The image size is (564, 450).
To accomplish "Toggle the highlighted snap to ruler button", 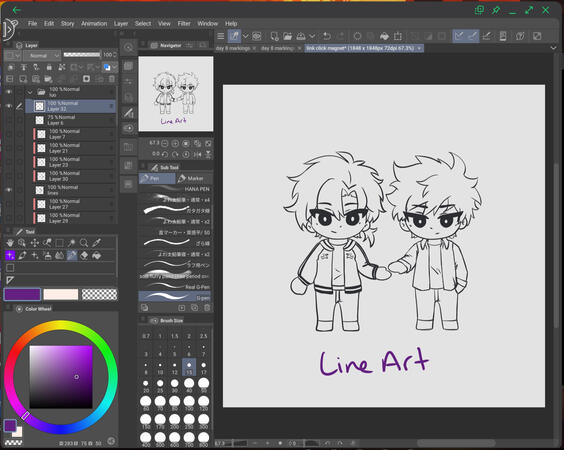I will coord(459,36).
